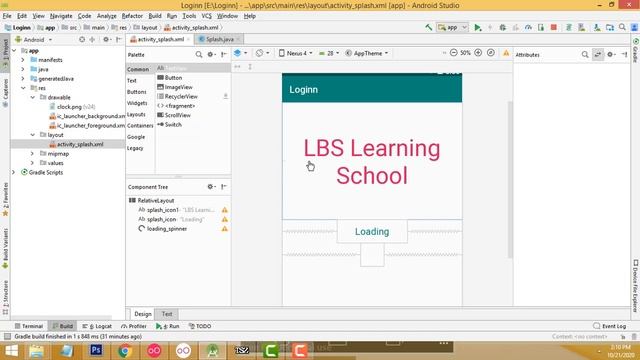Image resolution: width=640 pixels, height=360 pixels.
Task: Open project panel settings gear
Action: pos(106,40)
